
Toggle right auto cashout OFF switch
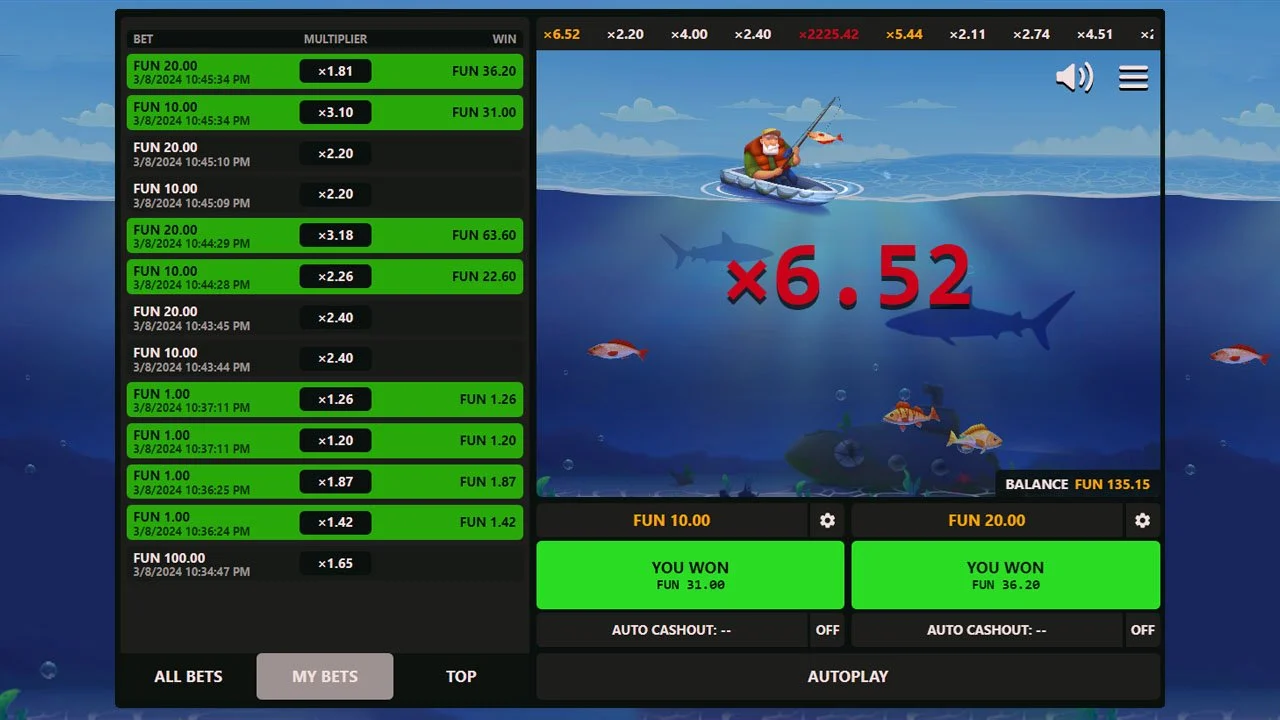point(1142,630)
